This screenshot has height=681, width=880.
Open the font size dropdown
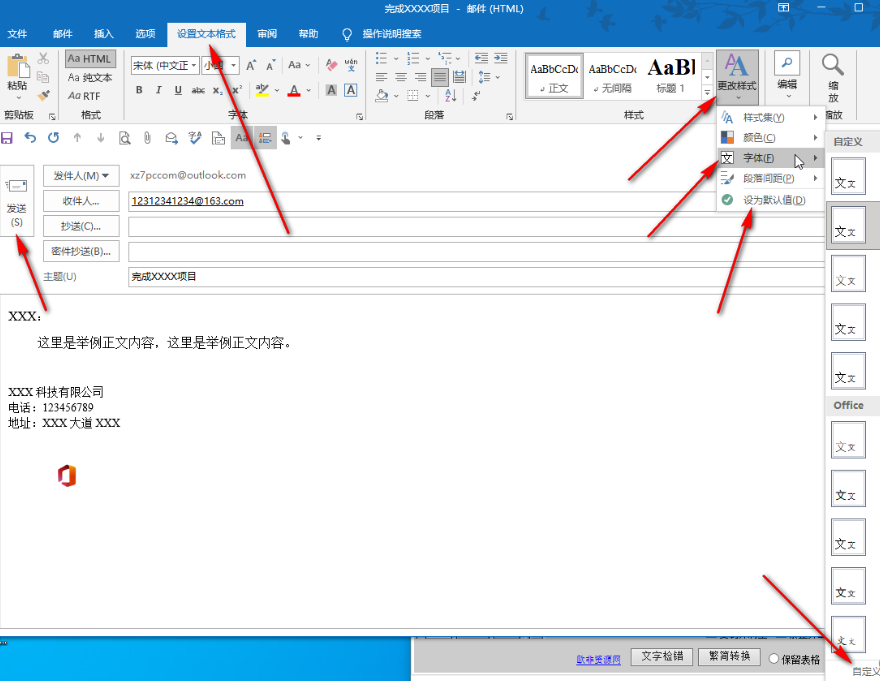point(233,65)
